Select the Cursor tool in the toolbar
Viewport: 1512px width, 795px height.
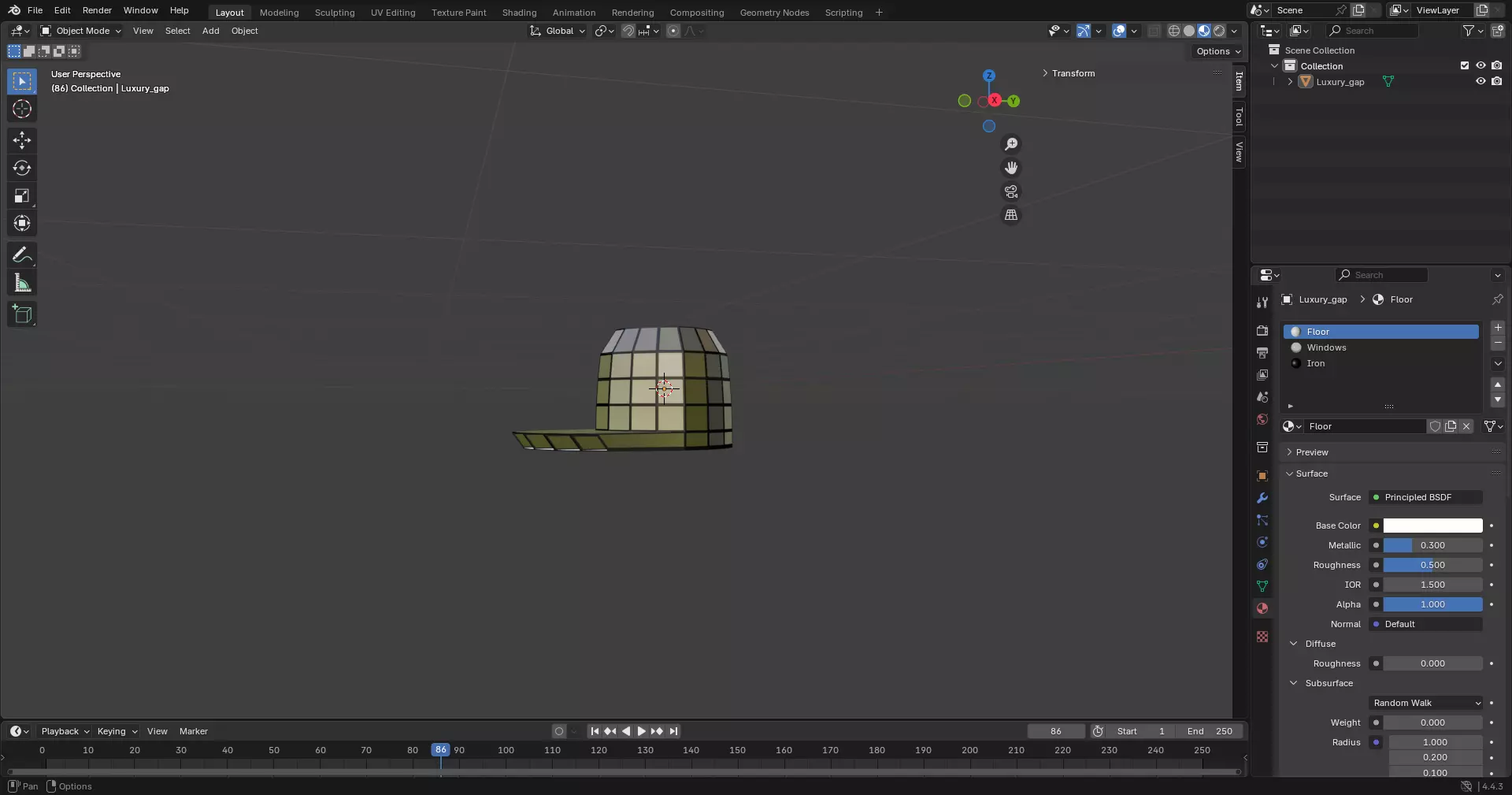point(22,109)
